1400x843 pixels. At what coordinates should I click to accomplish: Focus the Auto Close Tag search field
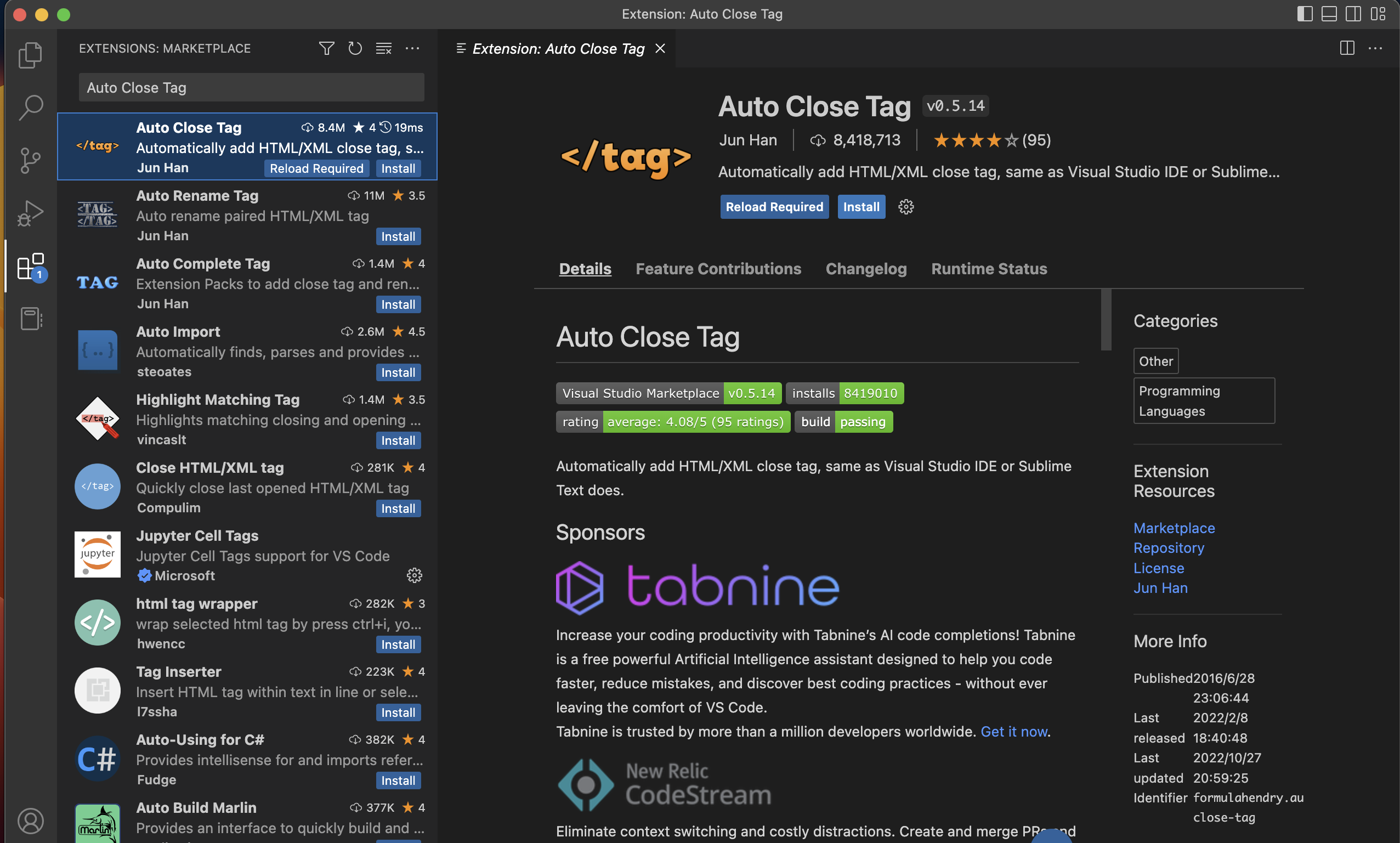[251, 88]
